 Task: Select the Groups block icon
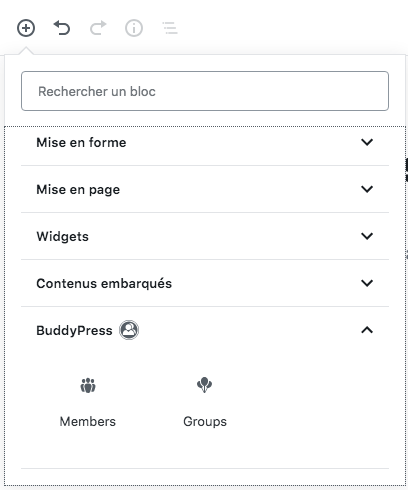point(205,385)
